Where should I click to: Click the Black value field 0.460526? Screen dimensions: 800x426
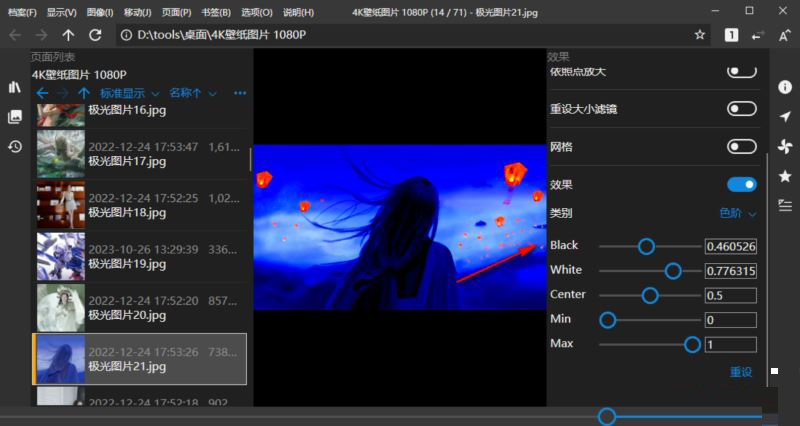click(x=731, y=246)
